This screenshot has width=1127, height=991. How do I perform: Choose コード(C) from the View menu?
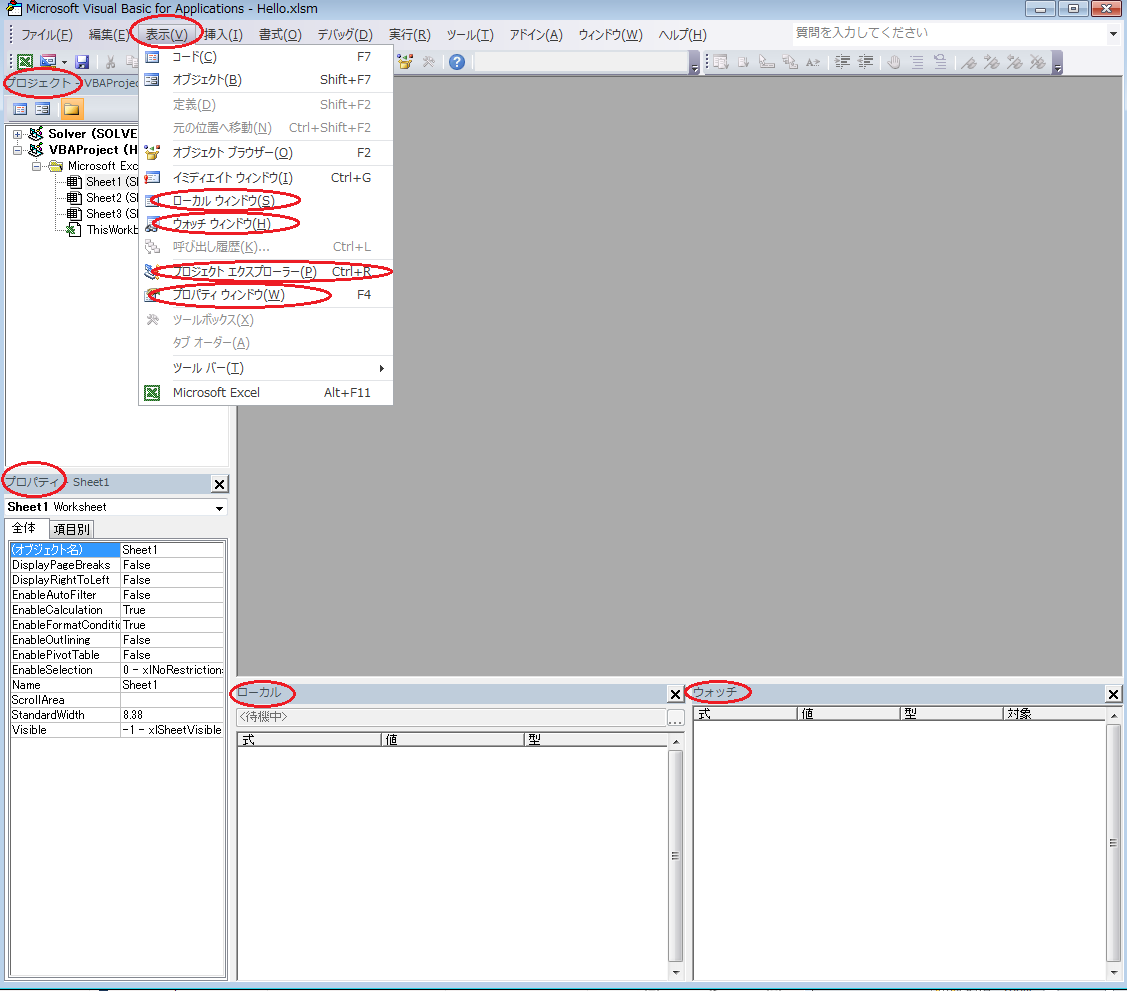coord(265,57)
